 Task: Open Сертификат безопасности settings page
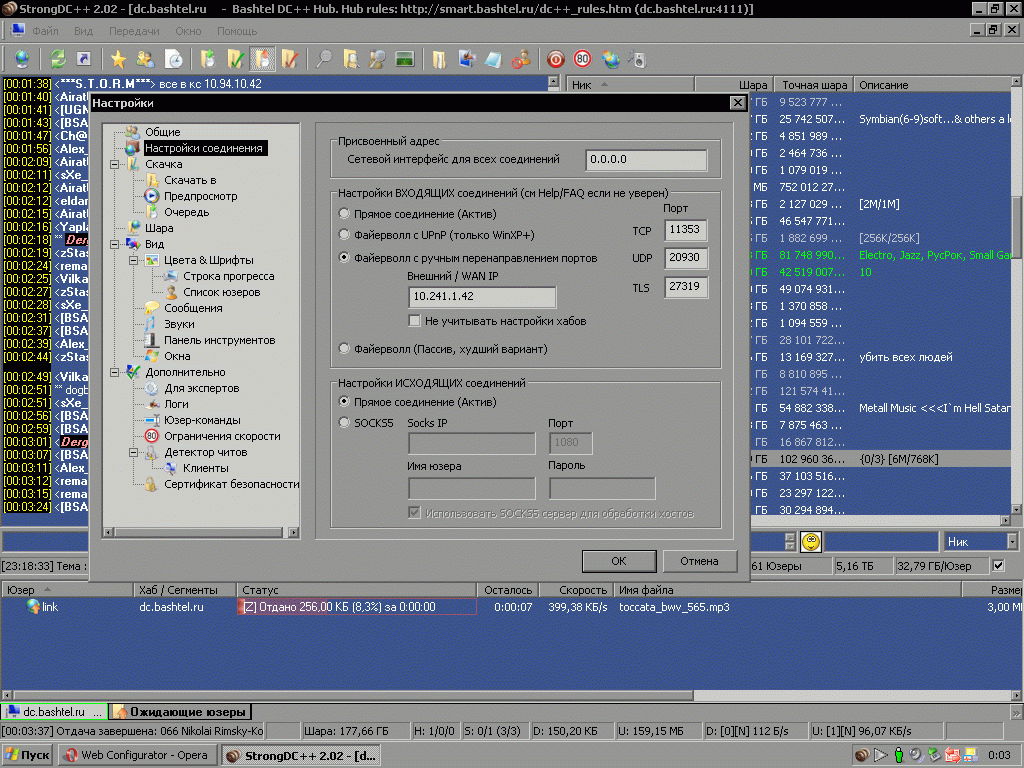point(231,484)
